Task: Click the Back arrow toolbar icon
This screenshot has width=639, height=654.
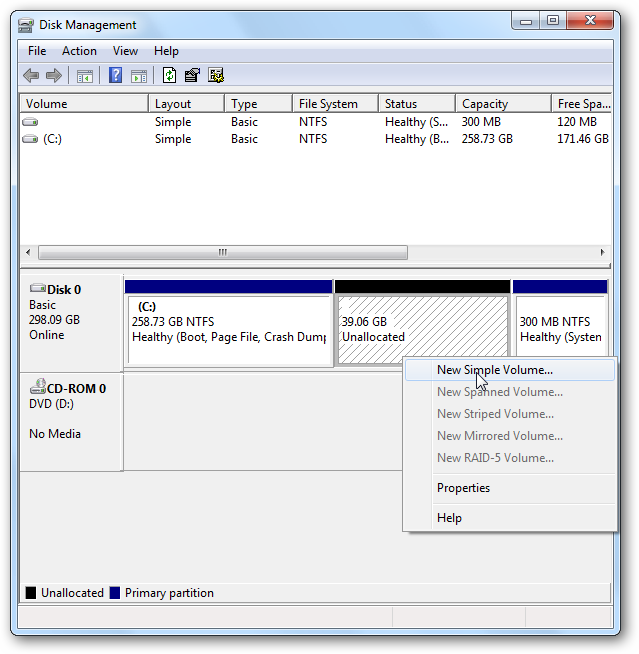Action: click(31, 75)
